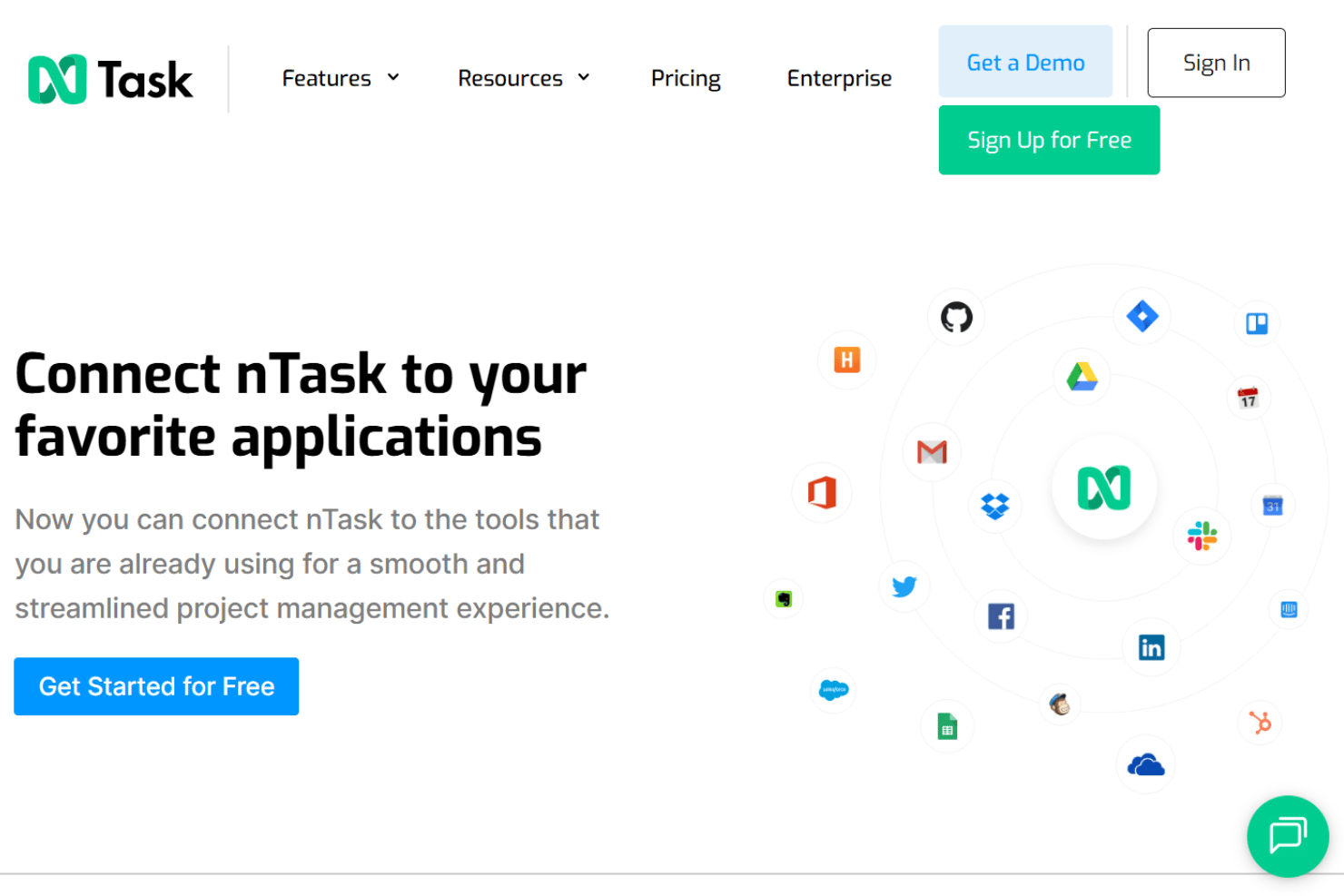This screenshot has height=896, width=1344.
Task: Click the Facebook integration icon
Action: click(x=1001, y=616)
